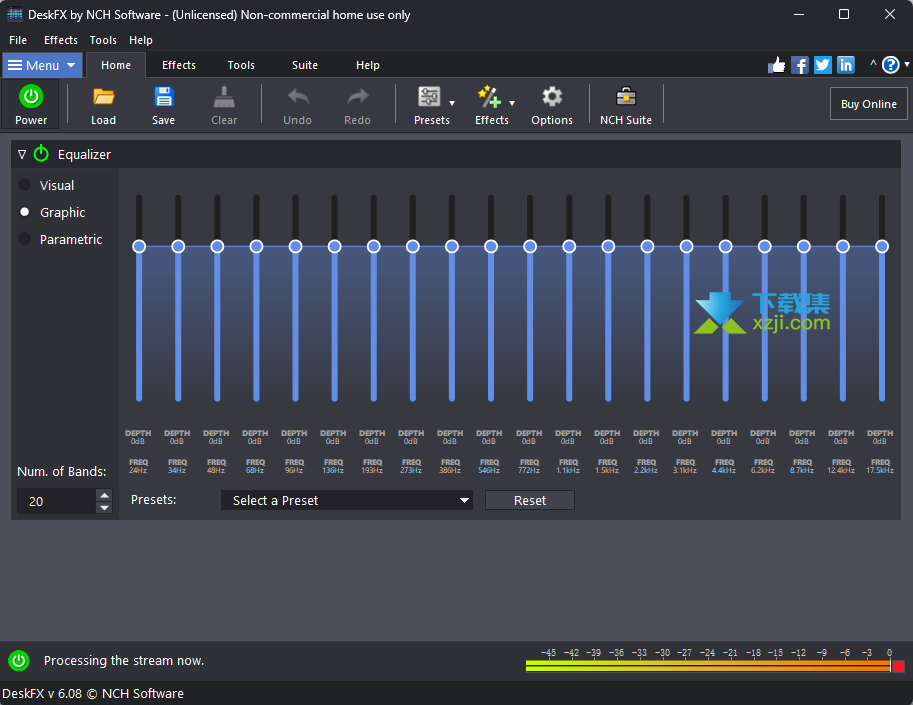Click the 3.1kHz band slider handle
The height and width of the screenshot is (705, 913).
pyautogui.click(x=686, y=246)
